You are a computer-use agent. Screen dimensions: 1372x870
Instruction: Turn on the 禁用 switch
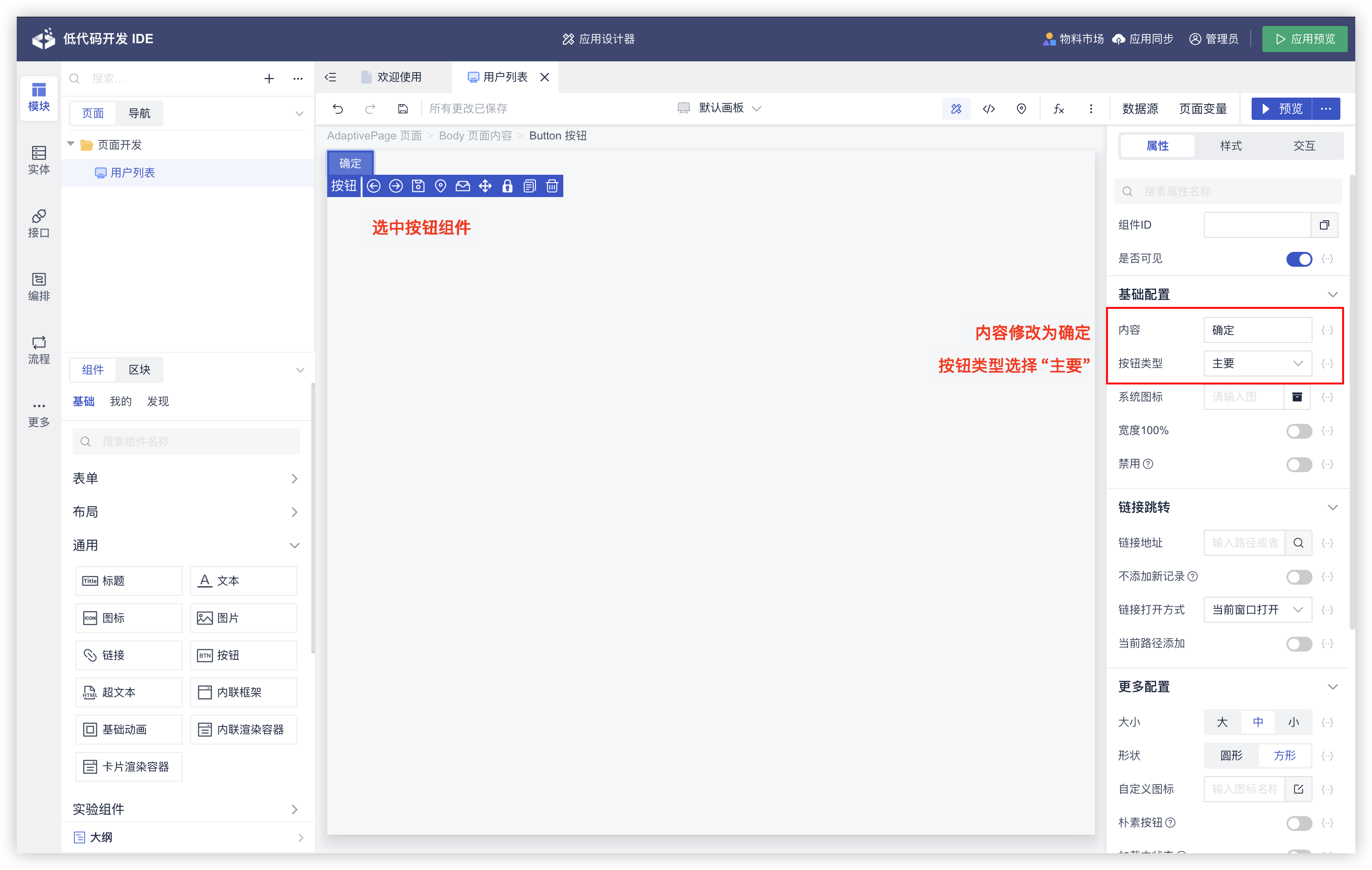(x=1299, y=464)
